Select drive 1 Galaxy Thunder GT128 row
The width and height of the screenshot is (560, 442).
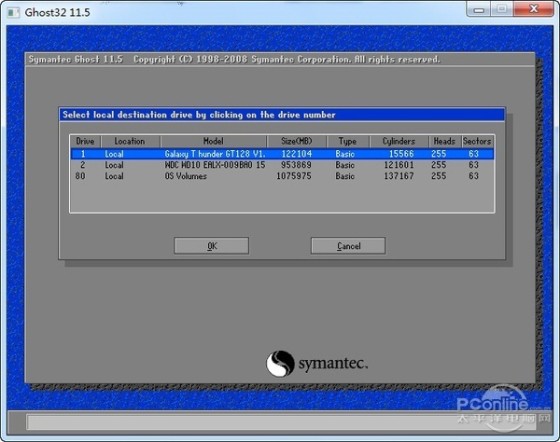tap(282, 154)
